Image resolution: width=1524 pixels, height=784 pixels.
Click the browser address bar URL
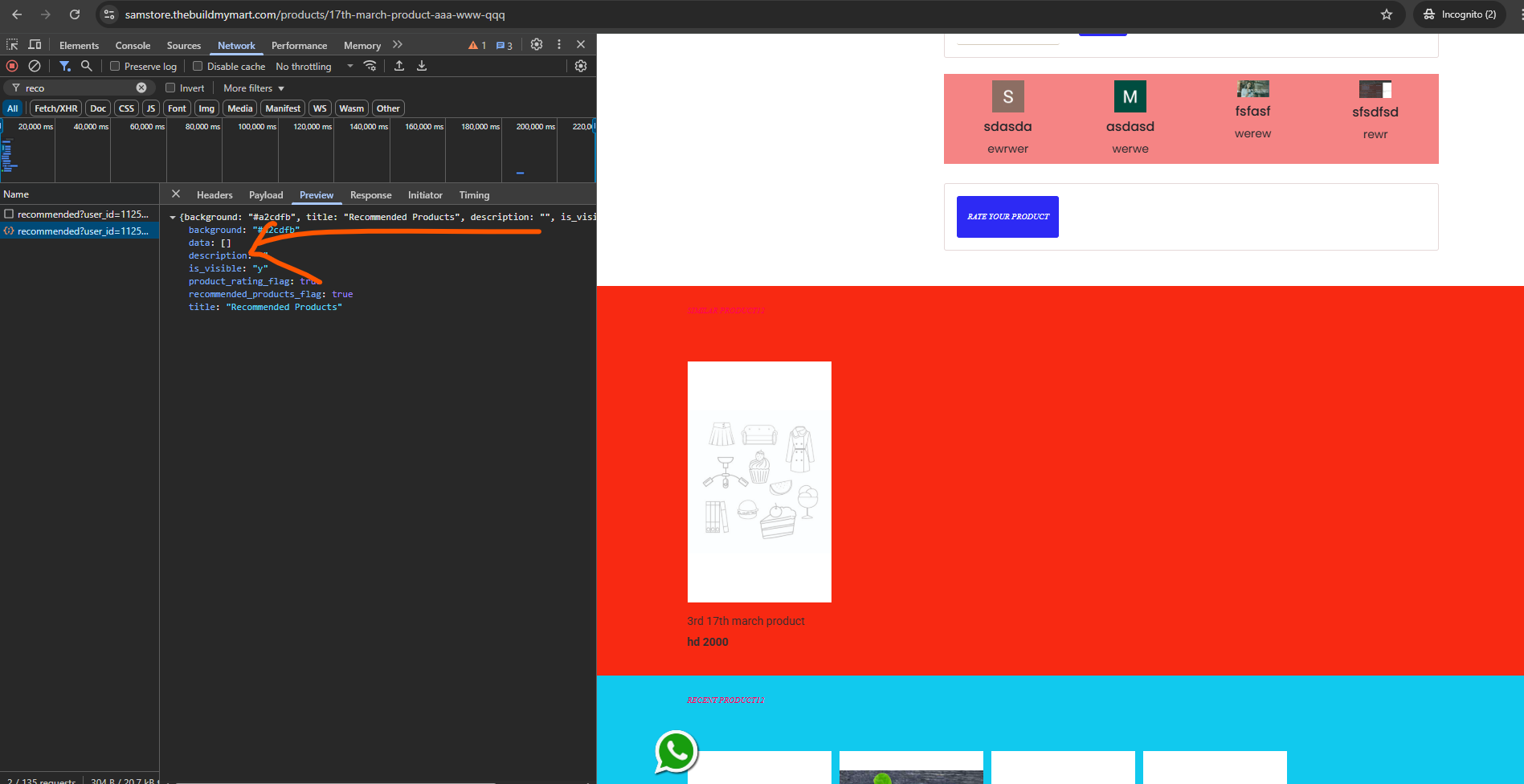[x=315, y=14]
